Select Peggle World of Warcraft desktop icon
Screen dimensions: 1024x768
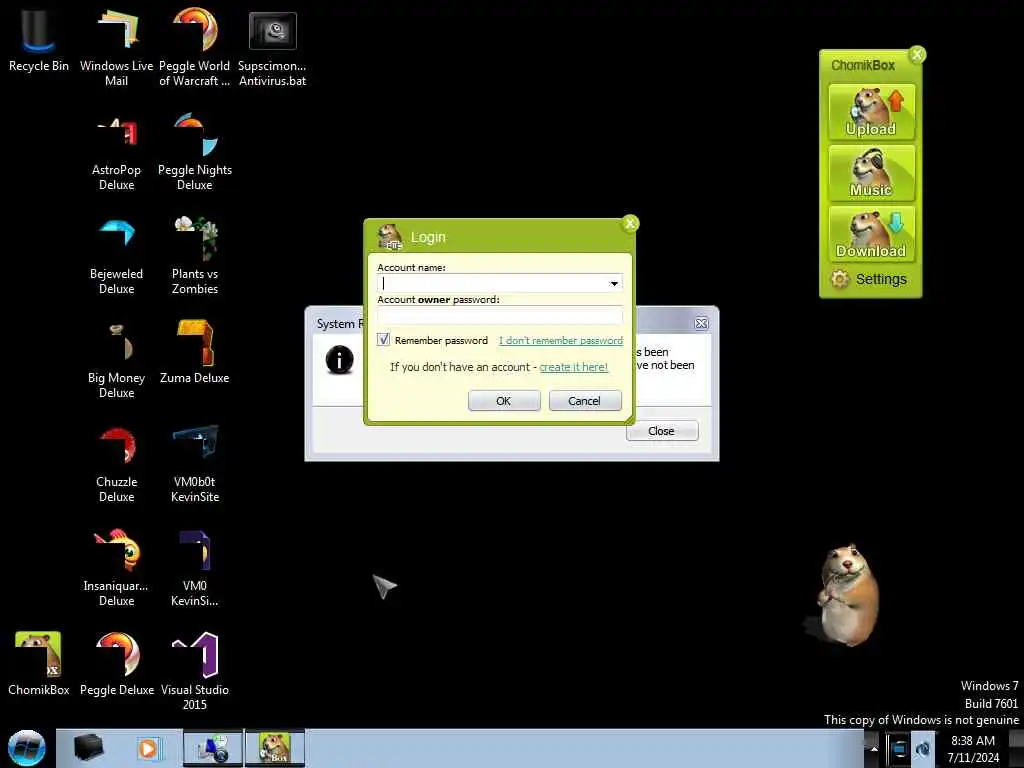pos(195,47)
